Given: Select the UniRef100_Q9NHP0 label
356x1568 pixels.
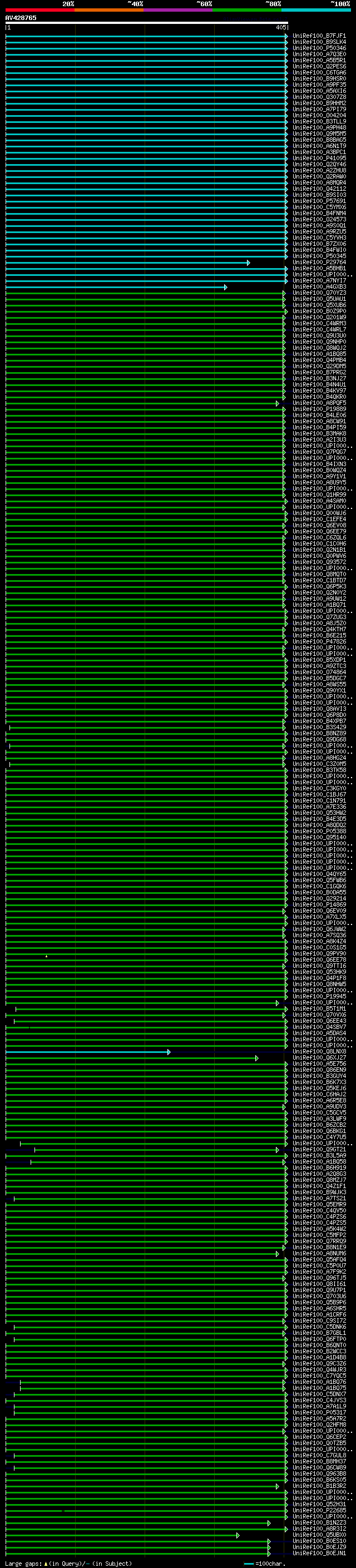Looking at the screenshot, I should point(319,342).
